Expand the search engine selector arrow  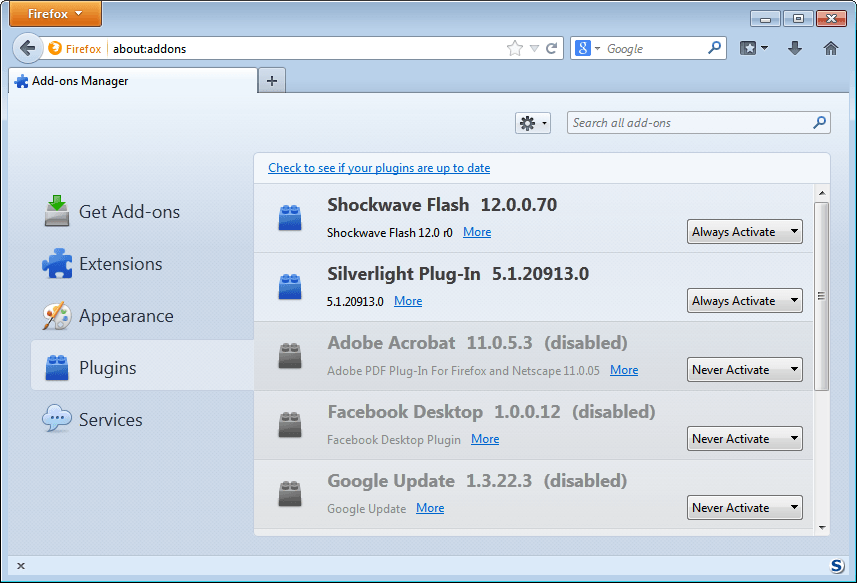pos(597,49)
